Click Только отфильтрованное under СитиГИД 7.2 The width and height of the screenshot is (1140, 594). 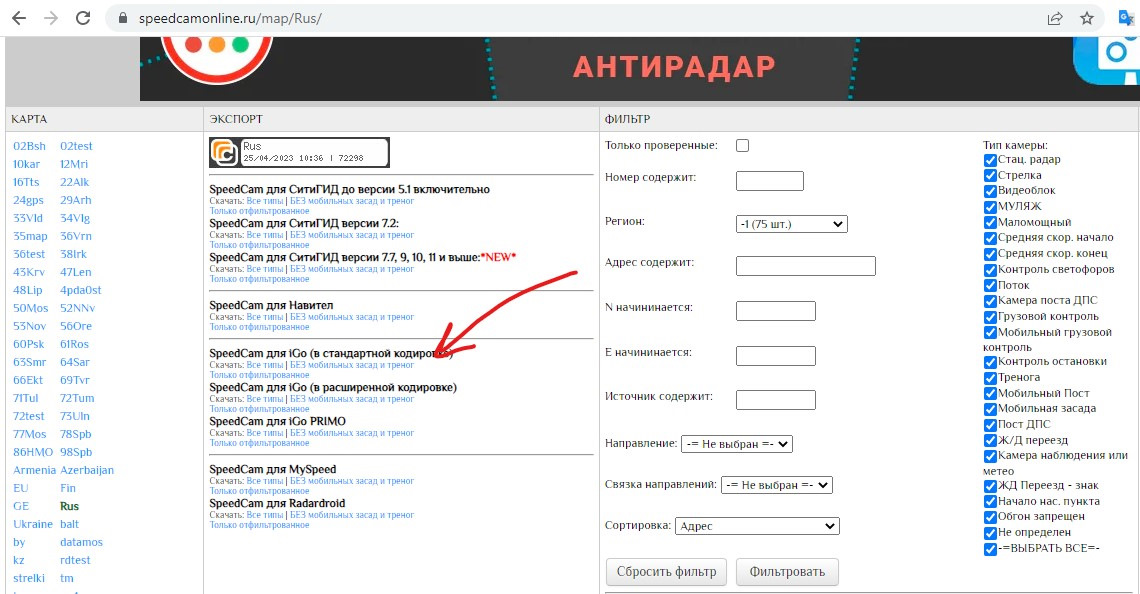260,245
